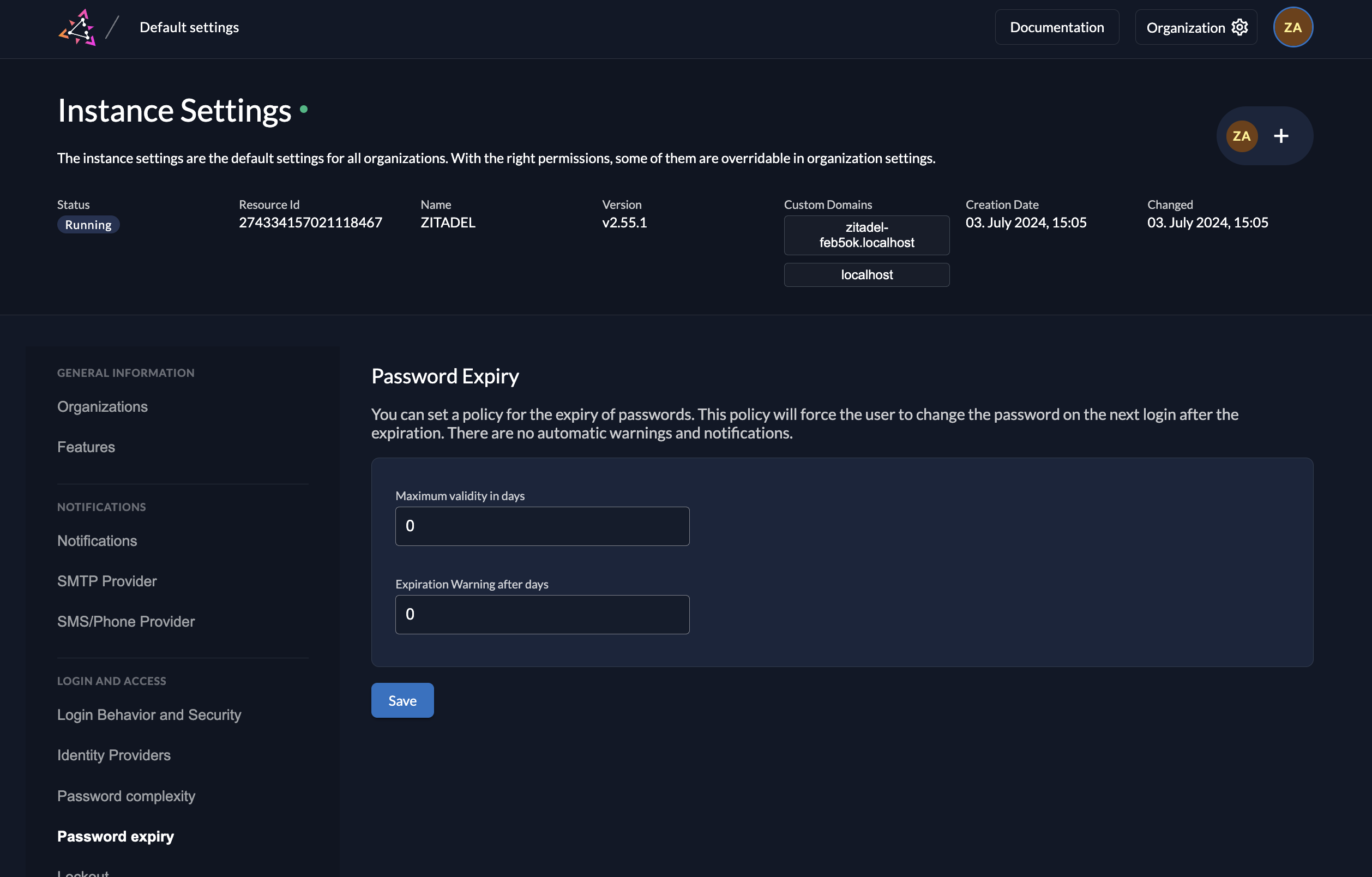The image size is (1372, 877).
Task: Go to Organizations in sidebar
Action: click(x=103, y=406)
